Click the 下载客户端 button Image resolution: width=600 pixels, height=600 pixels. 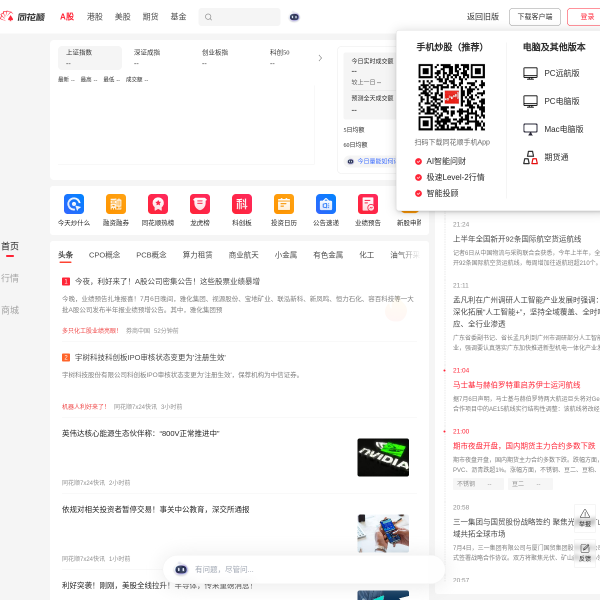[x=535, y=17]
